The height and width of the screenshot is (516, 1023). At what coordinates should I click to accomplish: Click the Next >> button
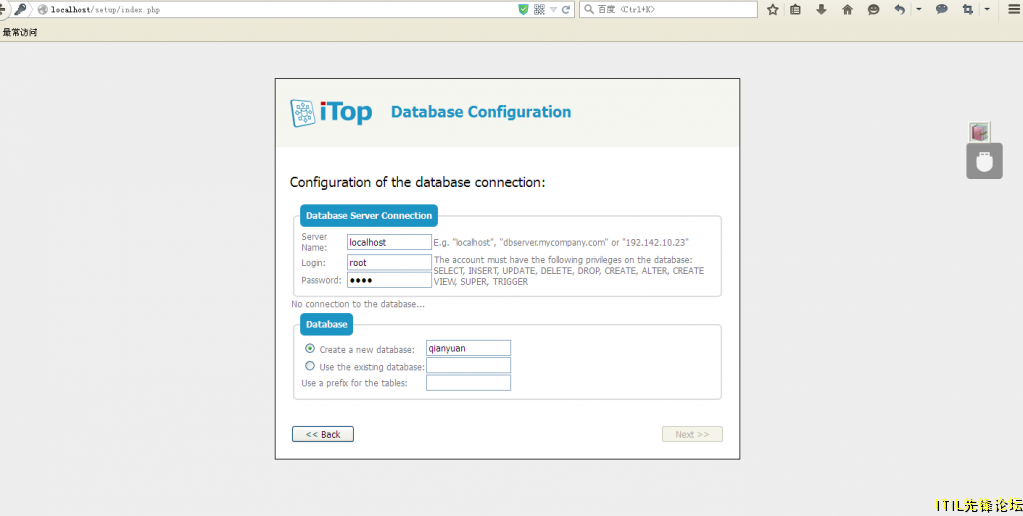692,434
